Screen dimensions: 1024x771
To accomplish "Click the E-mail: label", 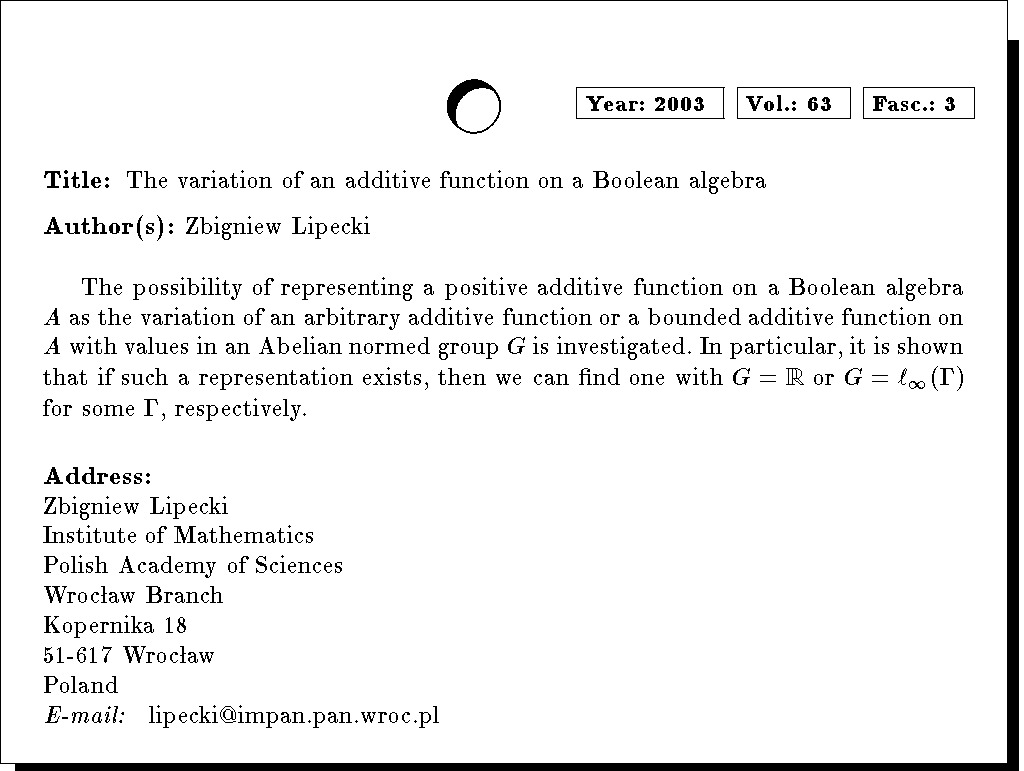I will pyautogui.click(x=85, y=716).
